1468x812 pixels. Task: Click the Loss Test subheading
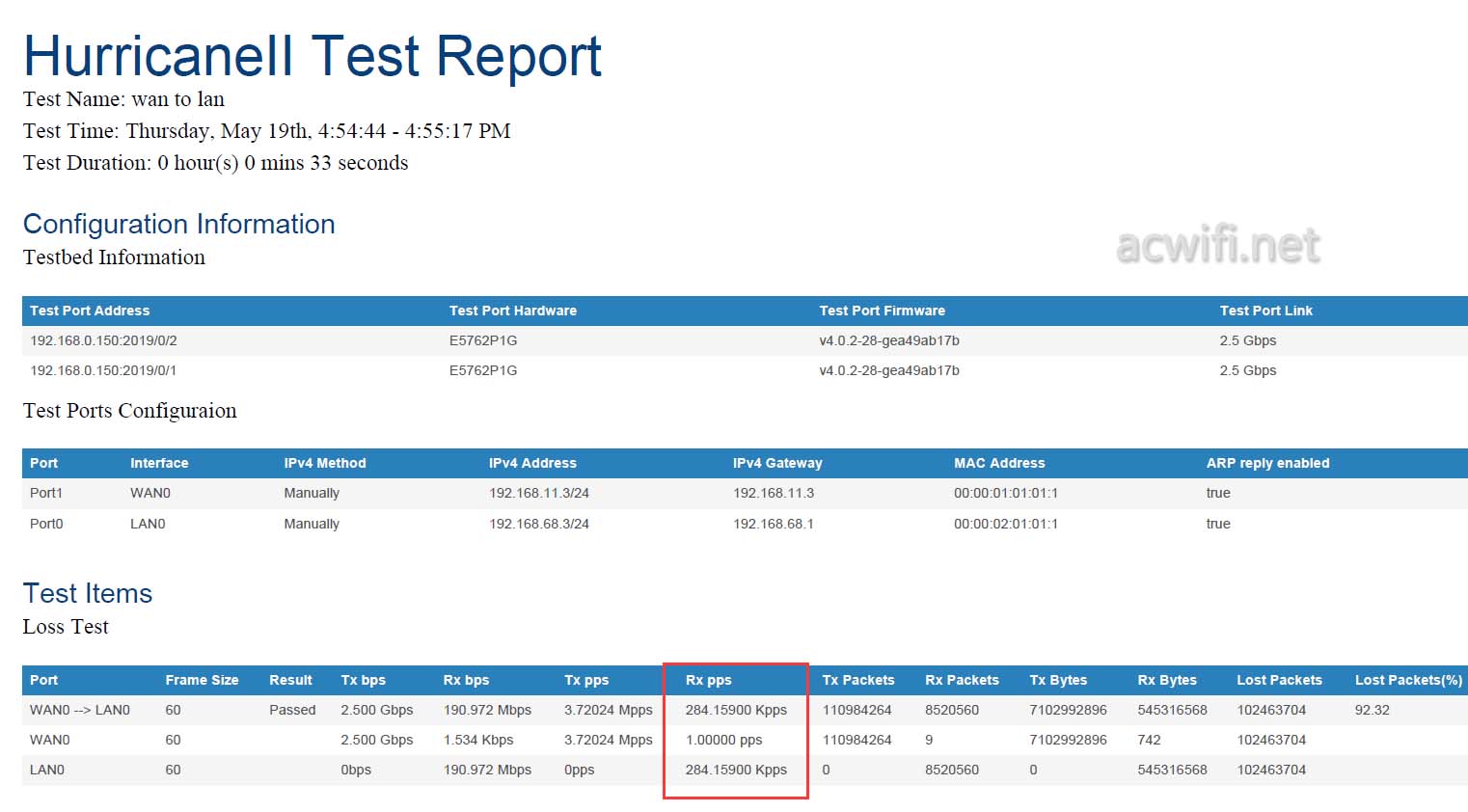(66, 627)
